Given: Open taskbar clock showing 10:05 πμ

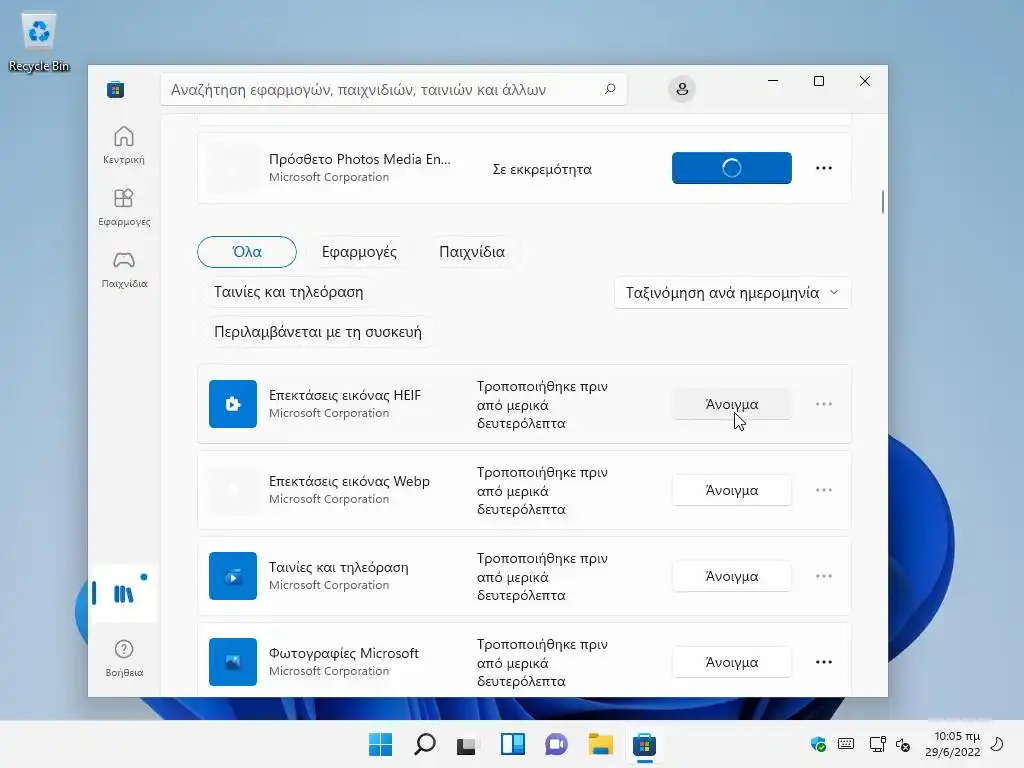Looking at the screenshot, I should pos(953,744).
